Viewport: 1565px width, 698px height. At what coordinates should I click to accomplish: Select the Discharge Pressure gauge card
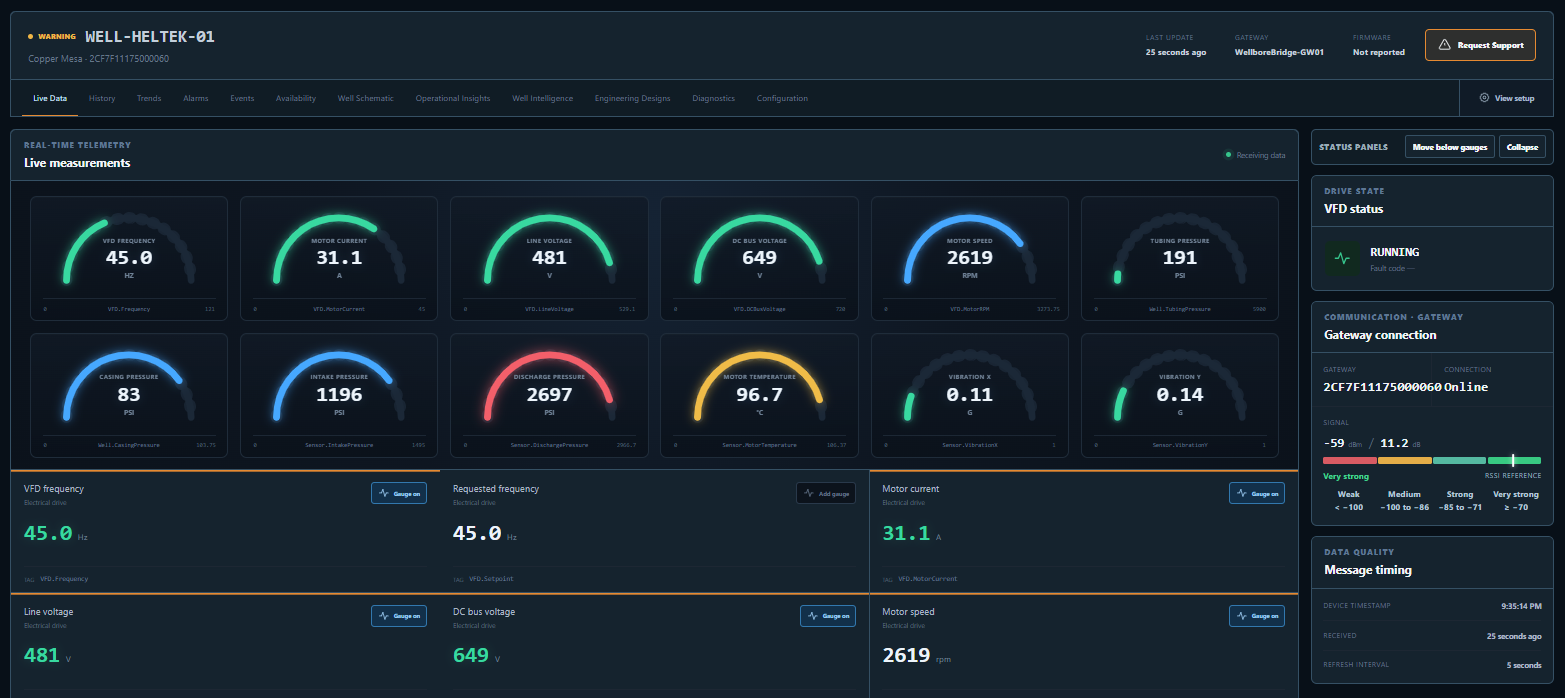coord(549,396)
